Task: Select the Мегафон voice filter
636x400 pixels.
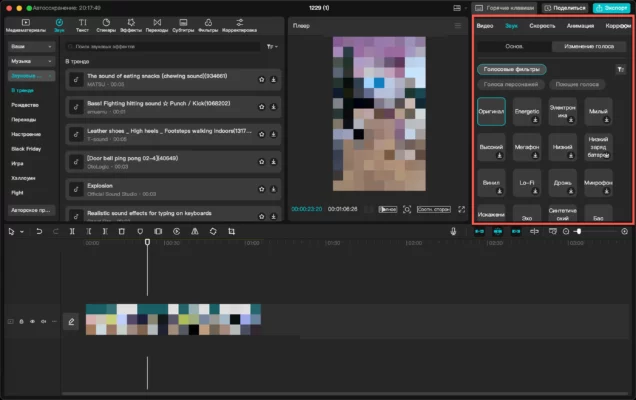Action: 527,147
